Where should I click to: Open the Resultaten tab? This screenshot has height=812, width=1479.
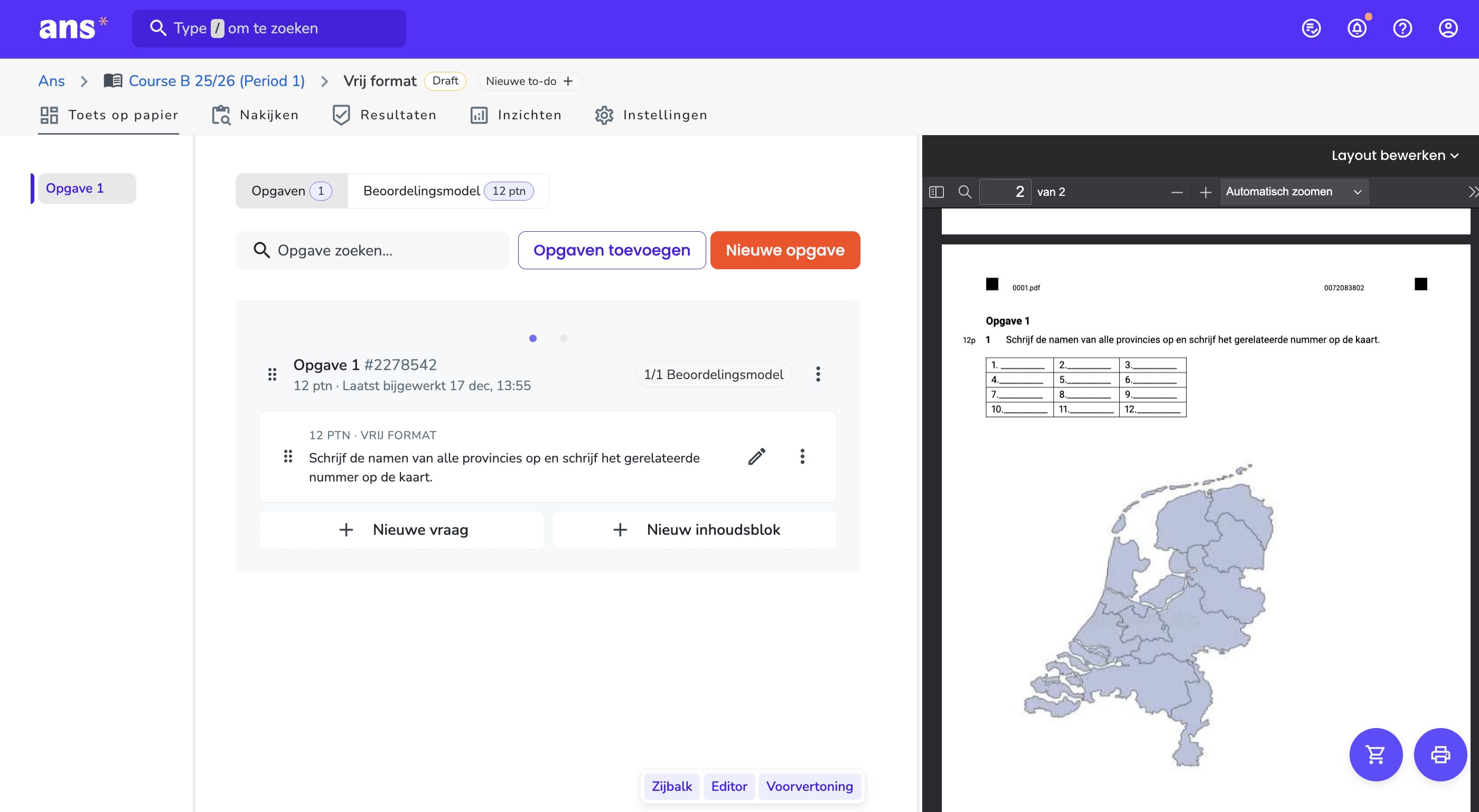click(x=384, y=115)
